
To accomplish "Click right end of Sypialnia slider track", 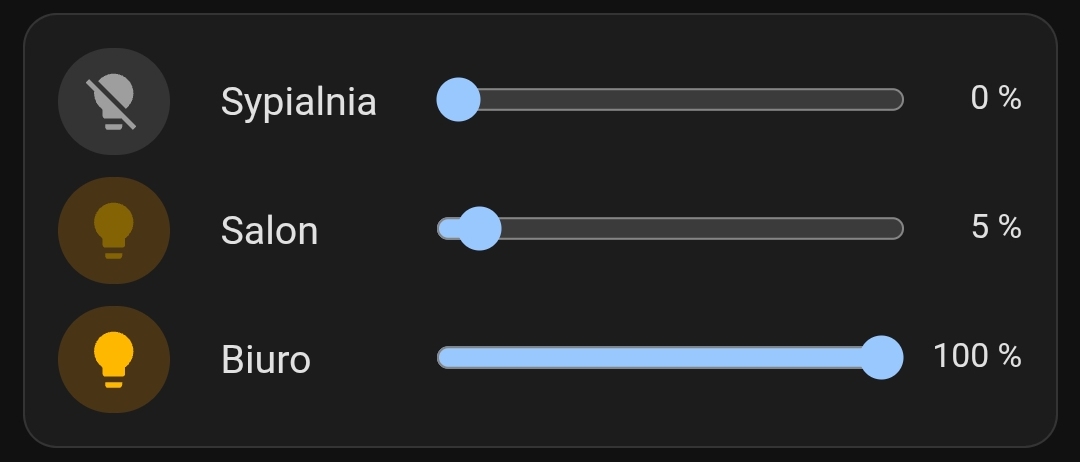I will 895,100.
